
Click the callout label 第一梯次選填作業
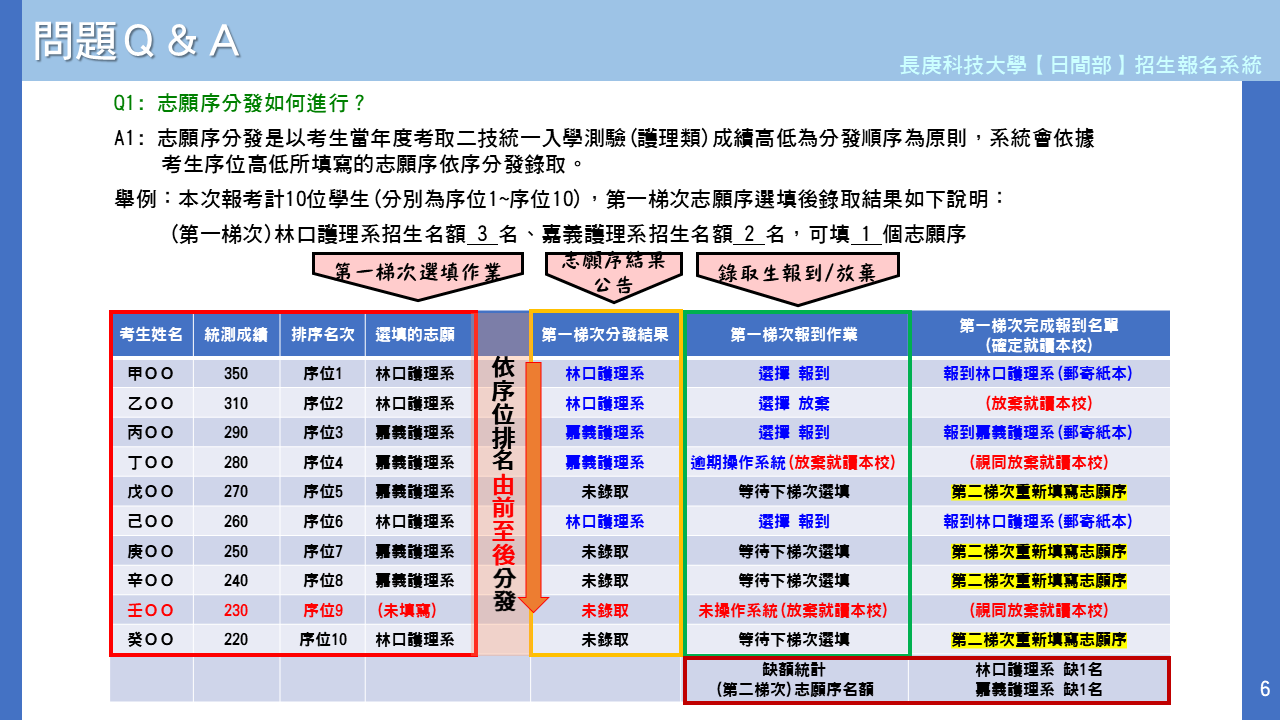pos(418,271)
